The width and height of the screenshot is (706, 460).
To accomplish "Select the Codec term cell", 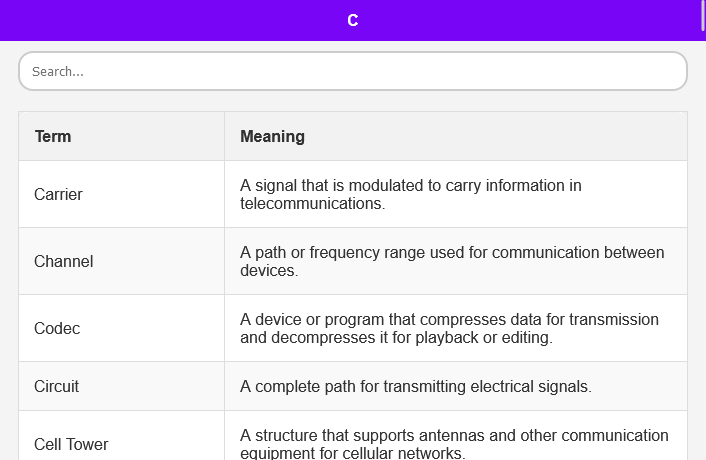I will (x=57, y=328).
